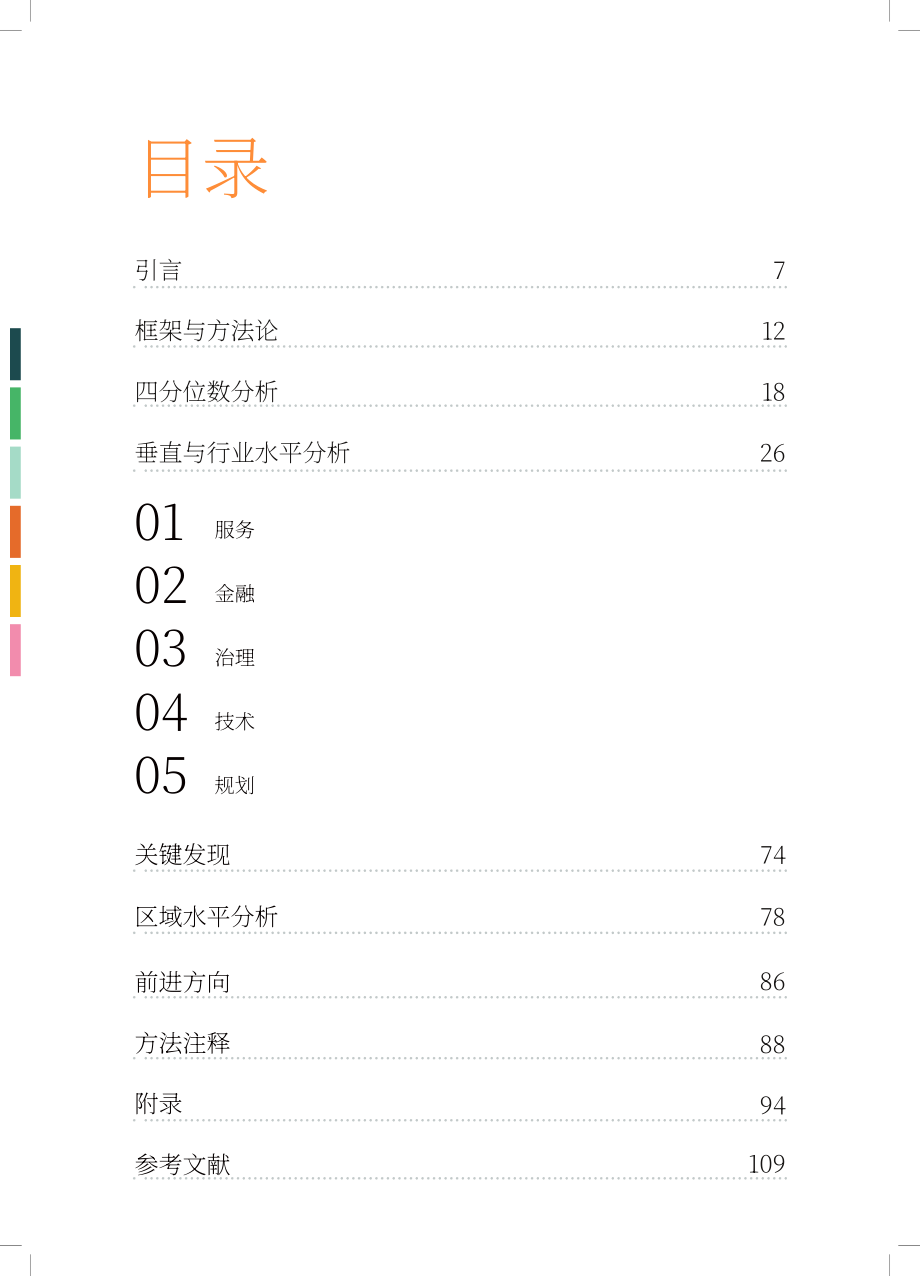Screen dimensions: 920x1277
Task: Jump to section 02 金融
Action: 195,587
